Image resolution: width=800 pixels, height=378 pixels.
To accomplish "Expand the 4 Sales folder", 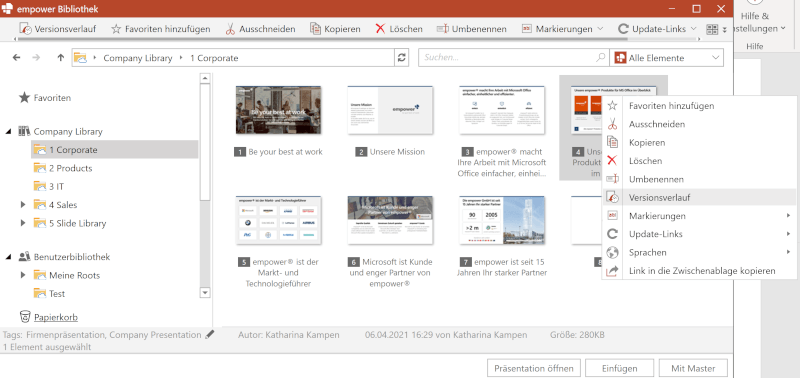I will [x=22, y=205].
